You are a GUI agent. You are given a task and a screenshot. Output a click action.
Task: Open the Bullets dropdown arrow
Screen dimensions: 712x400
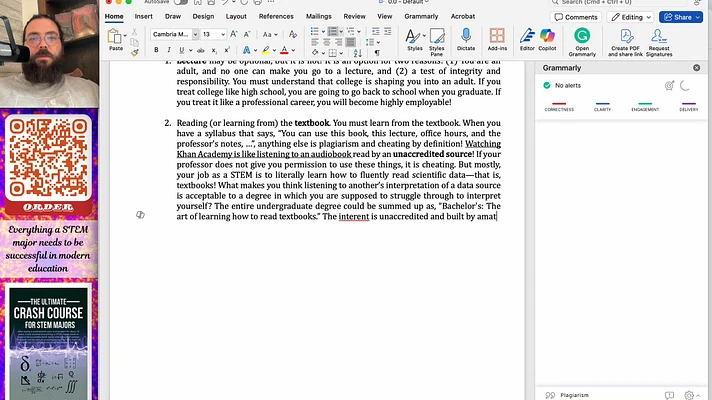[323, 32]
